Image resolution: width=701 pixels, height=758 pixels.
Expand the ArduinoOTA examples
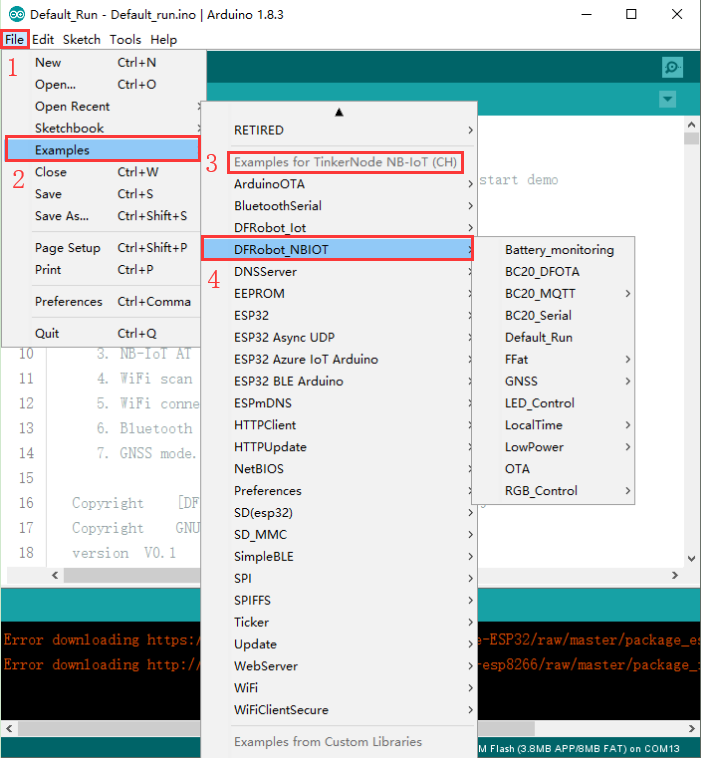coord(339,184)
